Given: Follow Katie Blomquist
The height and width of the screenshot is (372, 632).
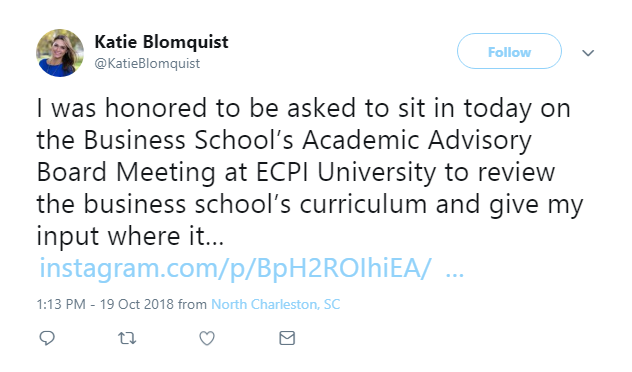Looking at the screenshot, I should click(509, 51).
